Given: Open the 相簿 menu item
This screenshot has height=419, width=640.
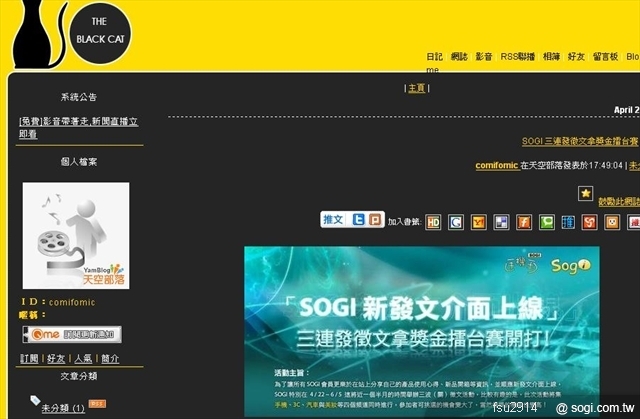Looking at the screenshot, I should 551,57.
